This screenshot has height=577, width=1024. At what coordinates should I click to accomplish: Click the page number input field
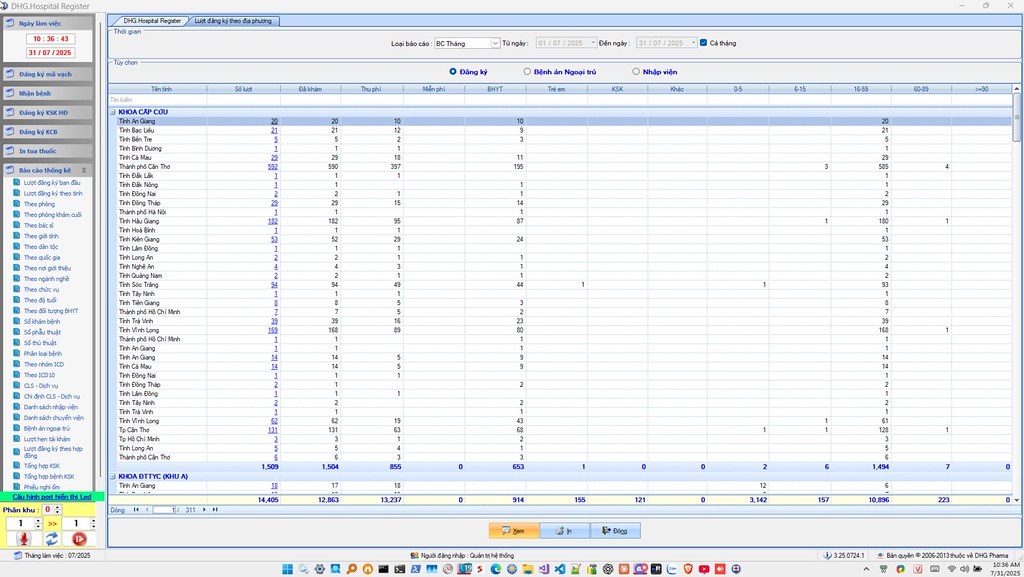pyautogui.click(x=164, y=510)
